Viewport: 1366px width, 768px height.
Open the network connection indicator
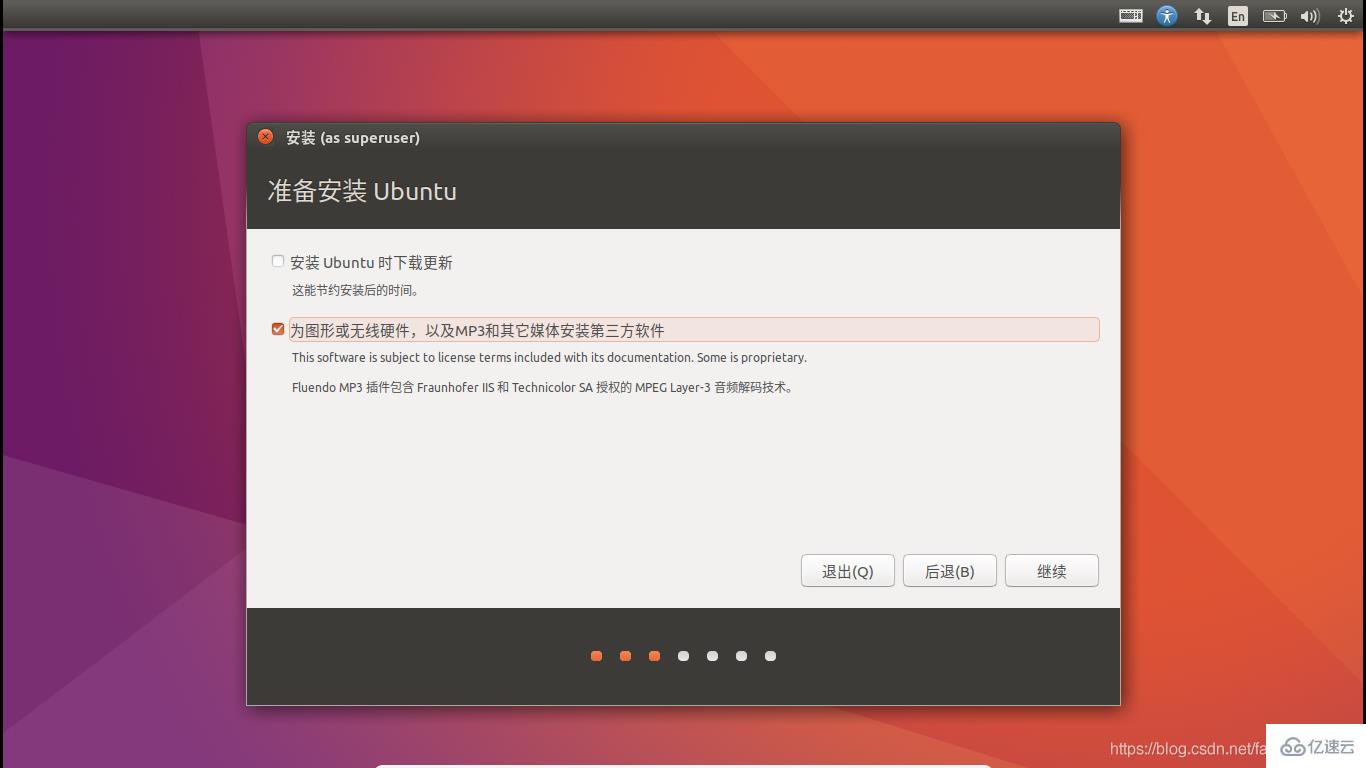point(1203,16)
